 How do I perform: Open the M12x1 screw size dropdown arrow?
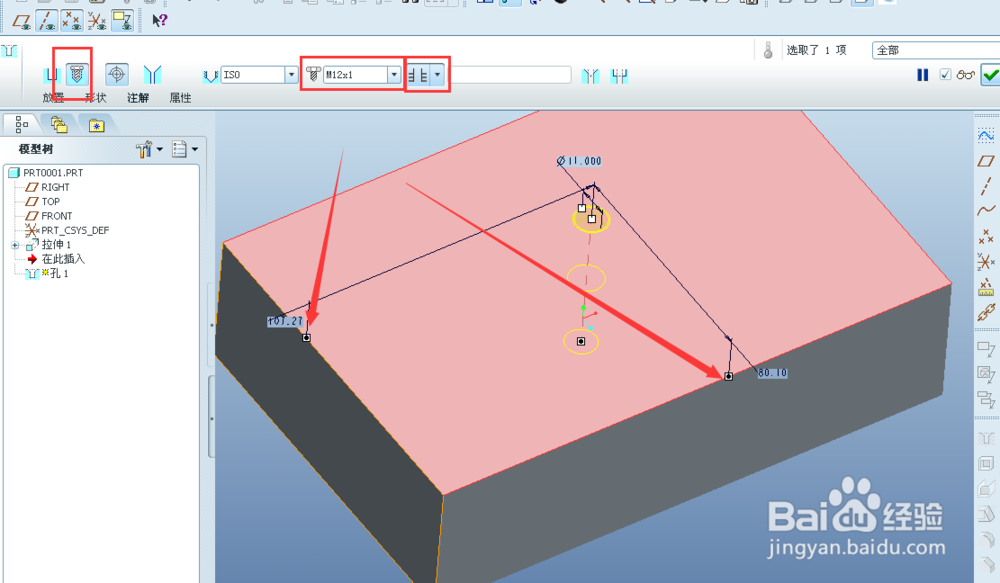click(394, 75)
